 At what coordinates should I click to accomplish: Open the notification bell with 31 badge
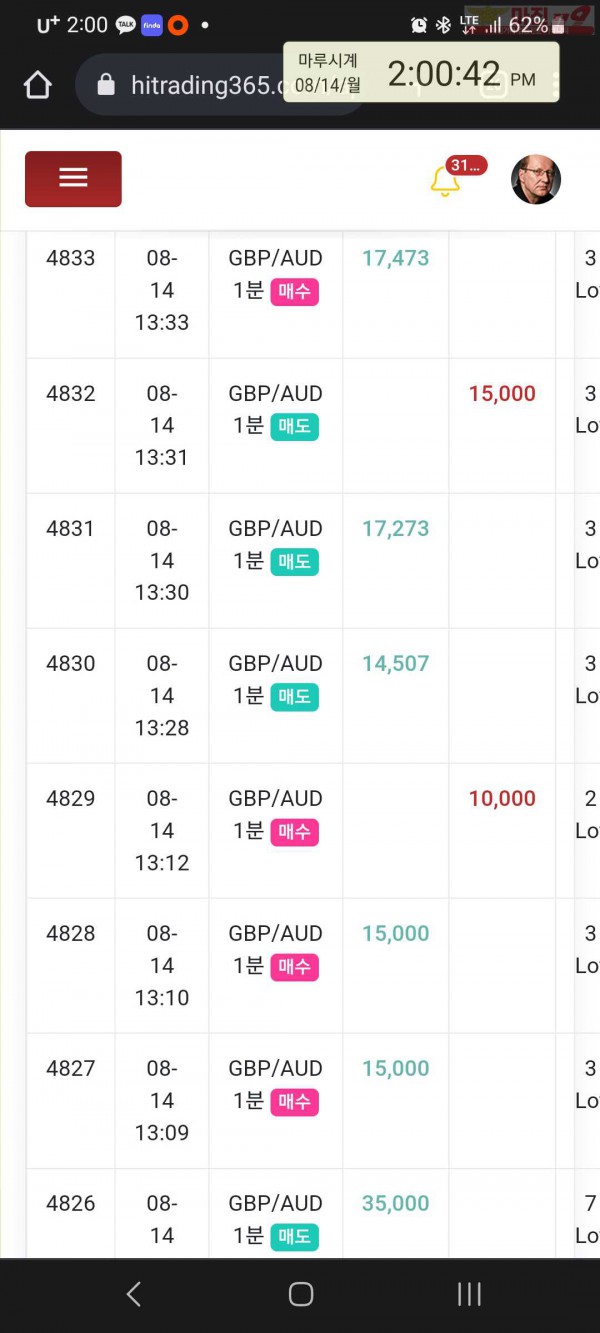[x=445, y=182]
